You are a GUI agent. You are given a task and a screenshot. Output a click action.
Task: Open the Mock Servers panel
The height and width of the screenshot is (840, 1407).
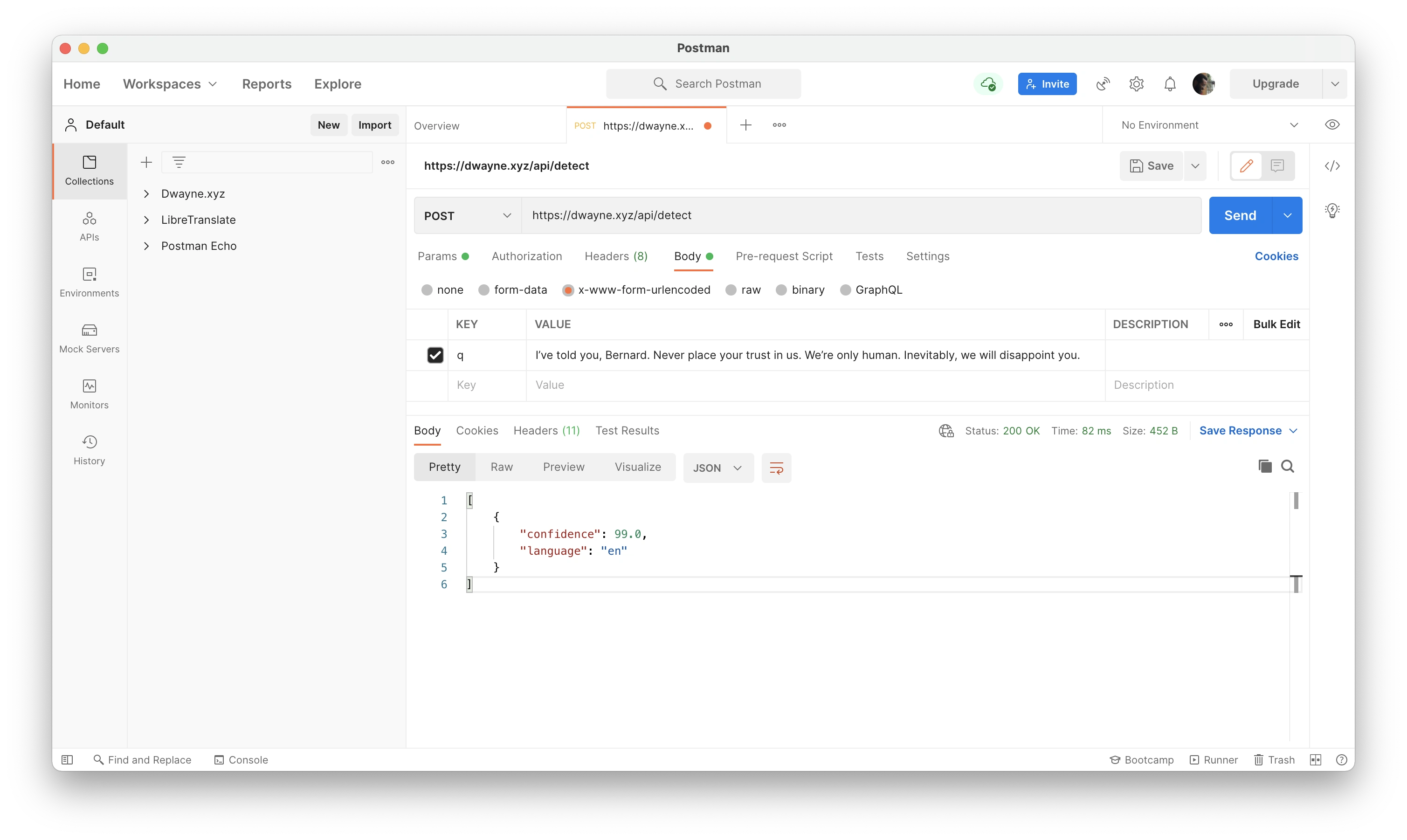click(x=90, y=338)
